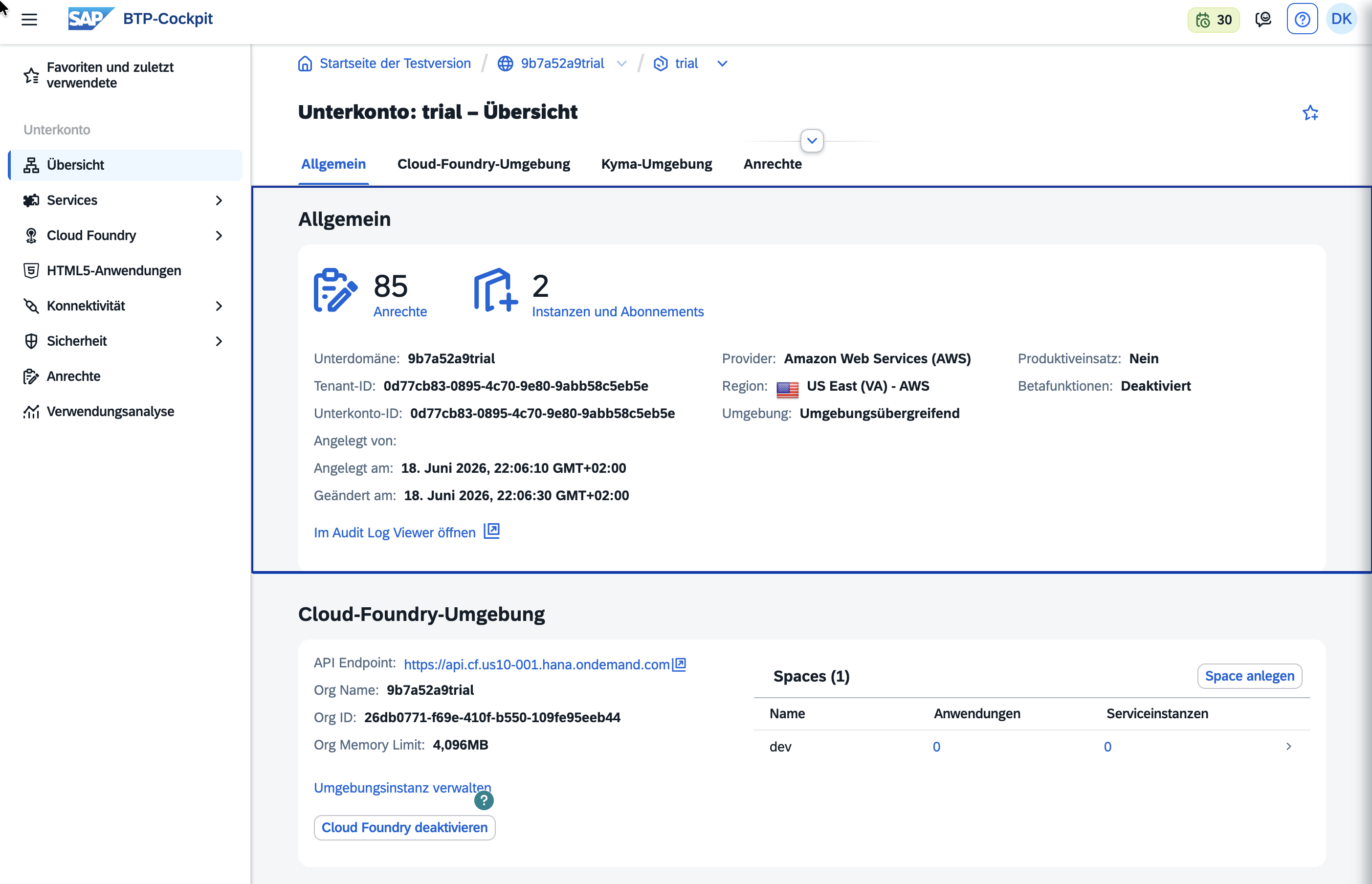Click the Favoriten star icon in sidebar
Viewport: 1372px width, 884px height.
point(31,75)
